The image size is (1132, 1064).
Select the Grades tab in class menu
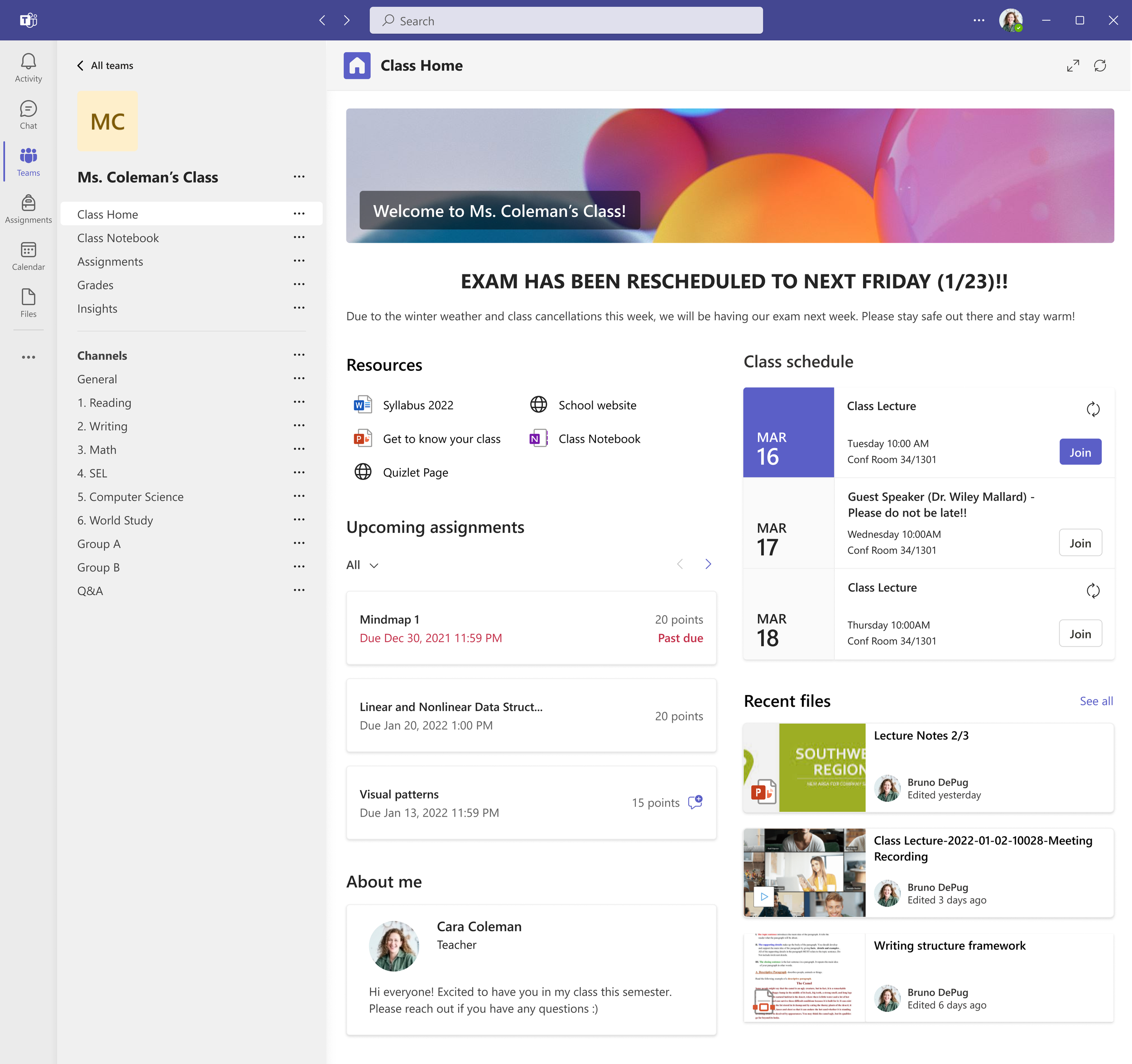pos(95,285)
